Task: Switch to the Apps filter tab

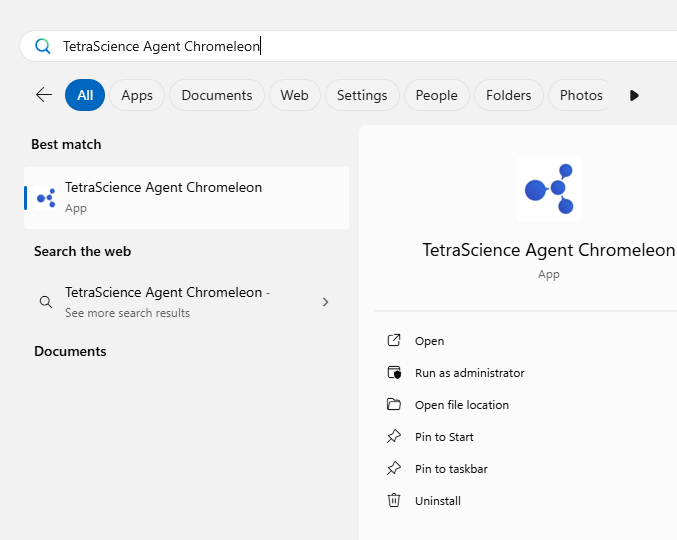Action: point(137,95)
